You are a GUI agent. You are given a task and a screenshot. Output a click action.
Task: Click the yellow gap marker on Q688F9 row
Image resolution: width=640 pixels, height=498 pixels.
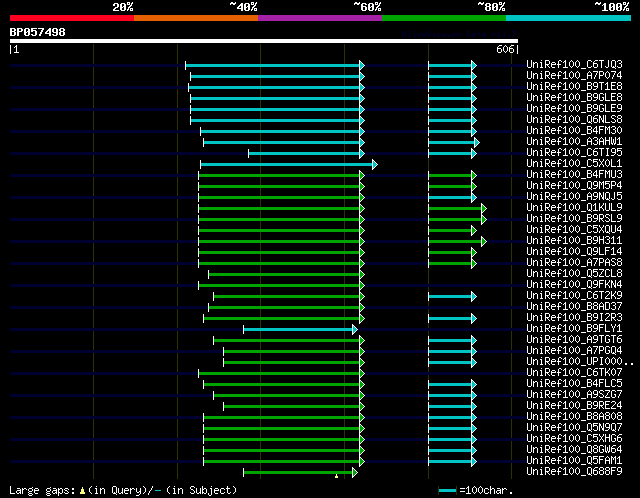pyautogui.click(x=336, y=476)
